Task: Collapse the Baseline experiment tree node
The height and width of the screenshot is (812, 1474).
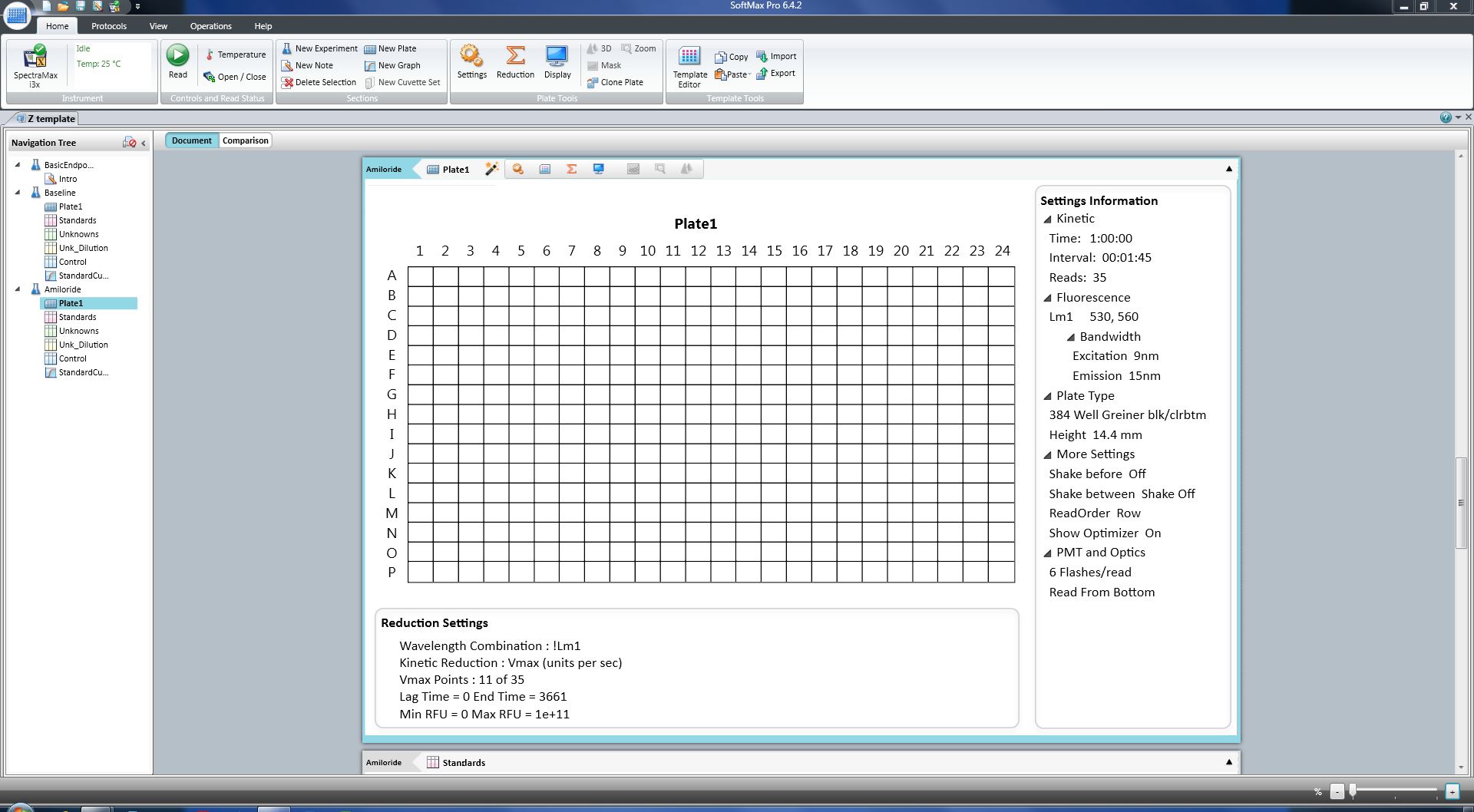Action: (x=18, y=193)
